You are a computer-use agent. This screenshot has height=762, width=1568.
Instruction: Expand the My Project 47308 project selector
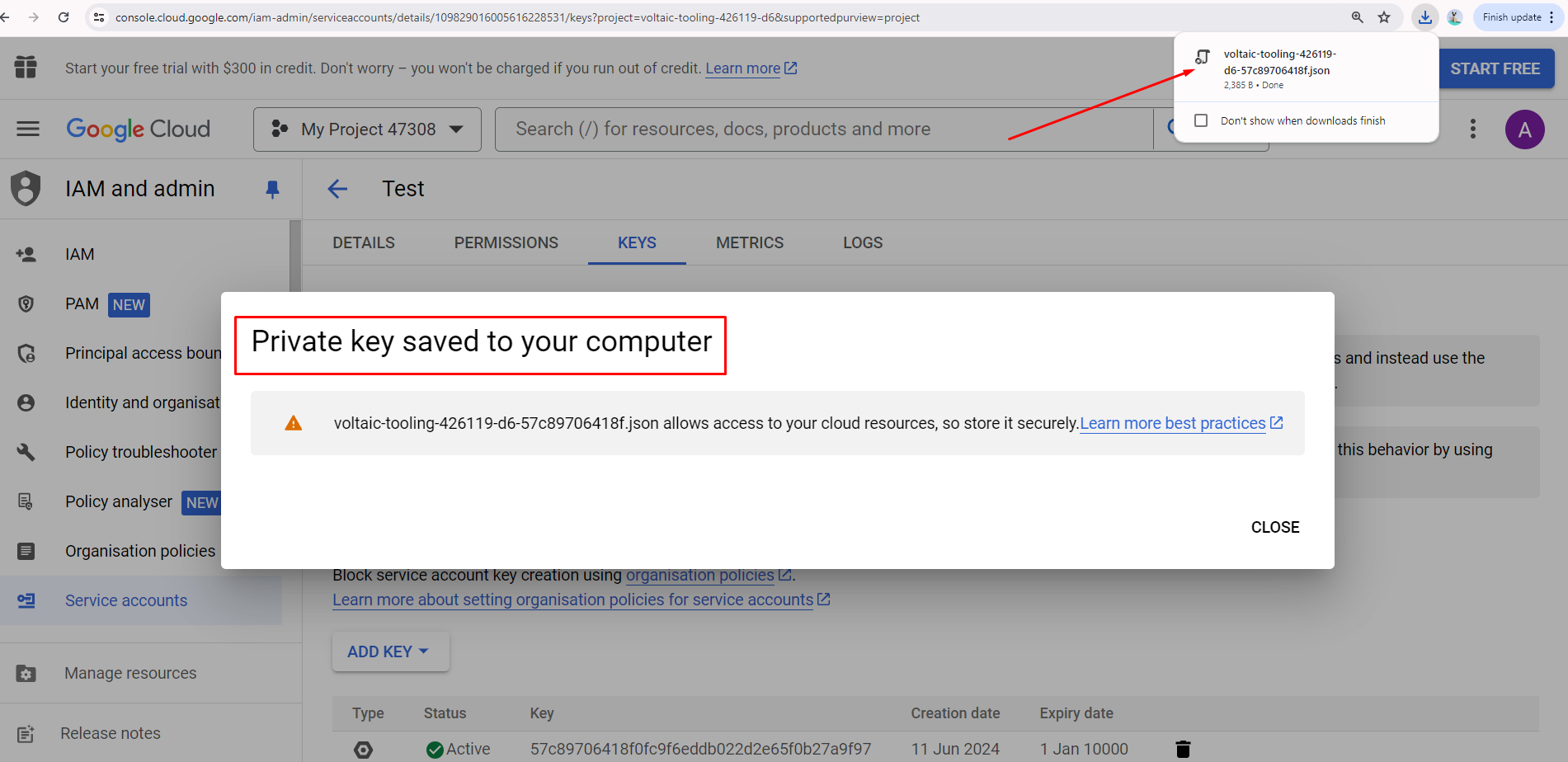[367, 129]
